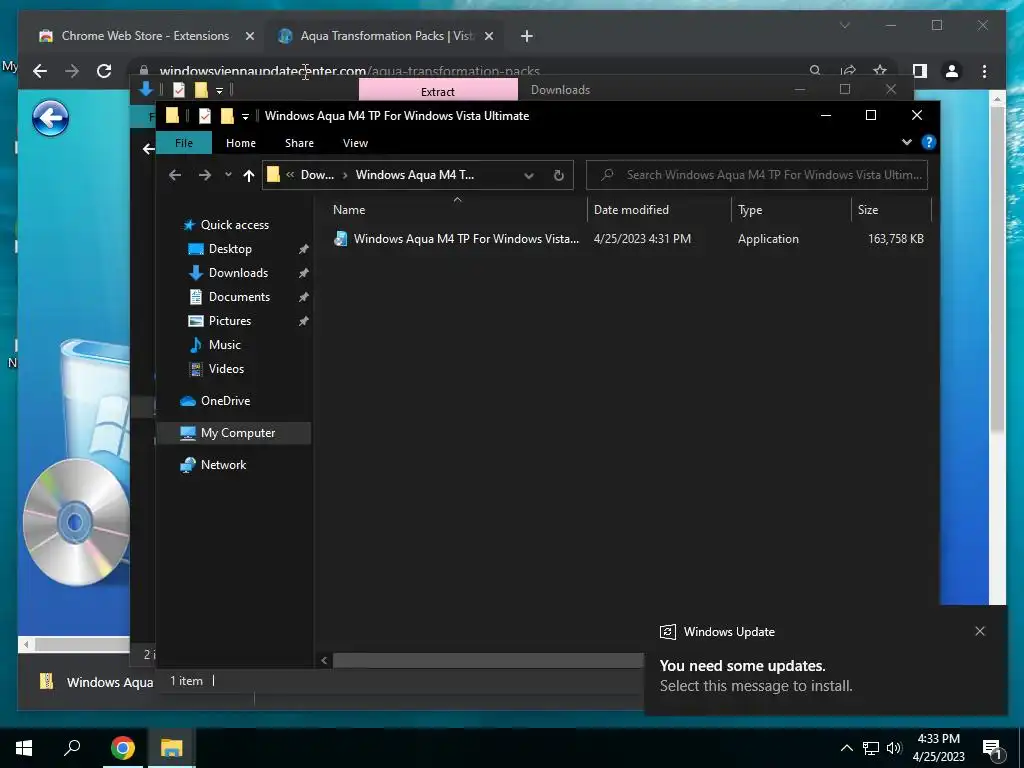The image size is (1024, 768).
Task: Open Downloads in the navigation pane
Action: [x=238, y=273]
